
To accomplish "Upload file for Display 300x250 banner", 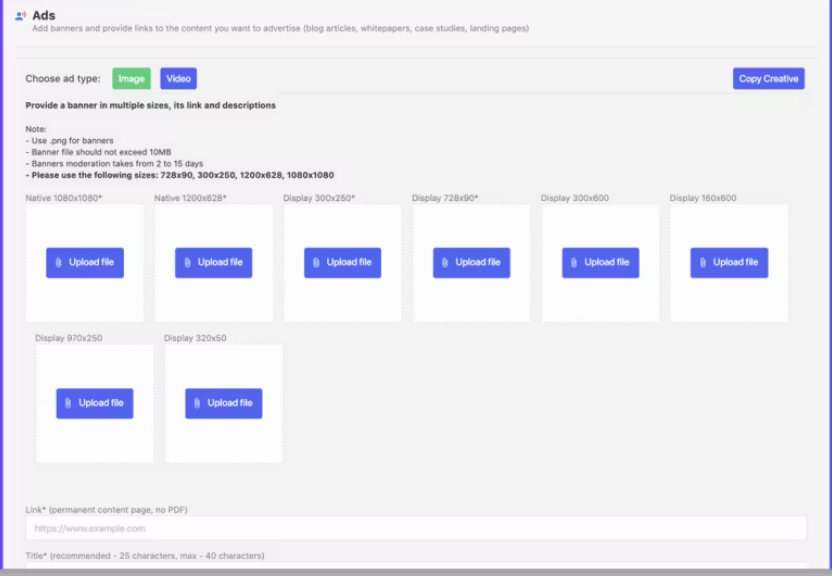I will 342,262.
